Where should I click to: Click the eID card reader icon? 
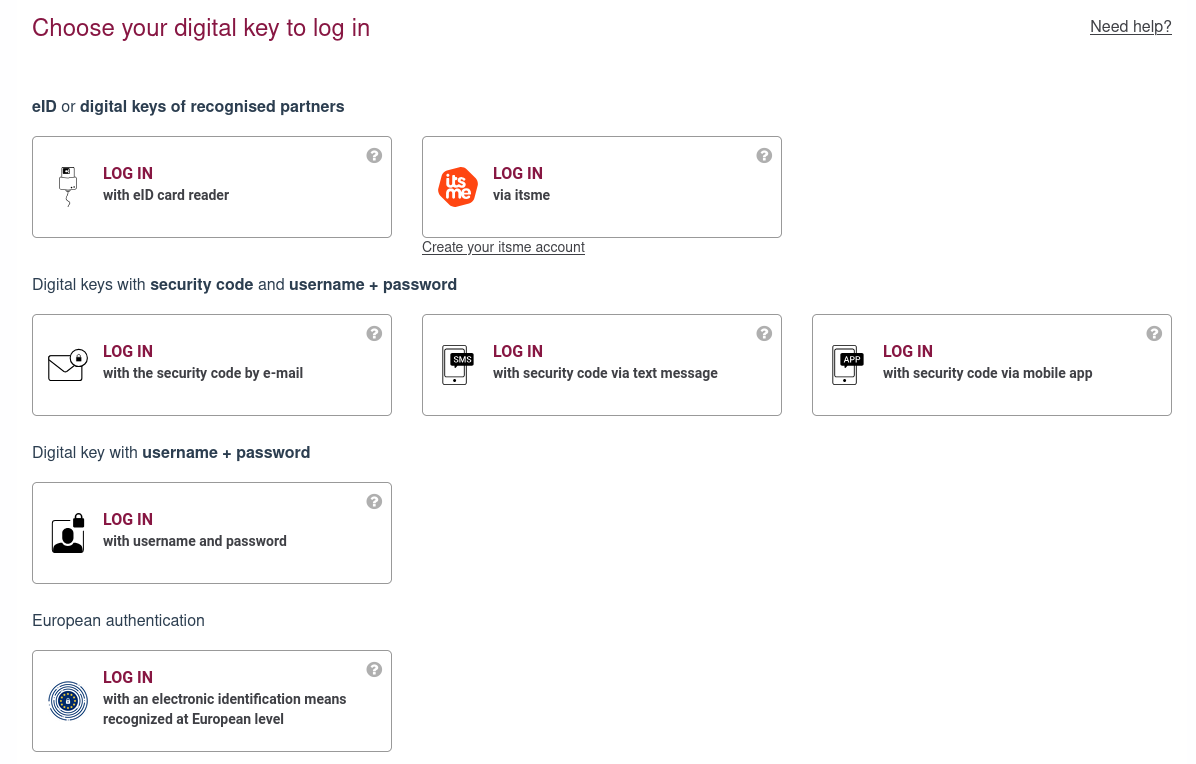point(67,186)
